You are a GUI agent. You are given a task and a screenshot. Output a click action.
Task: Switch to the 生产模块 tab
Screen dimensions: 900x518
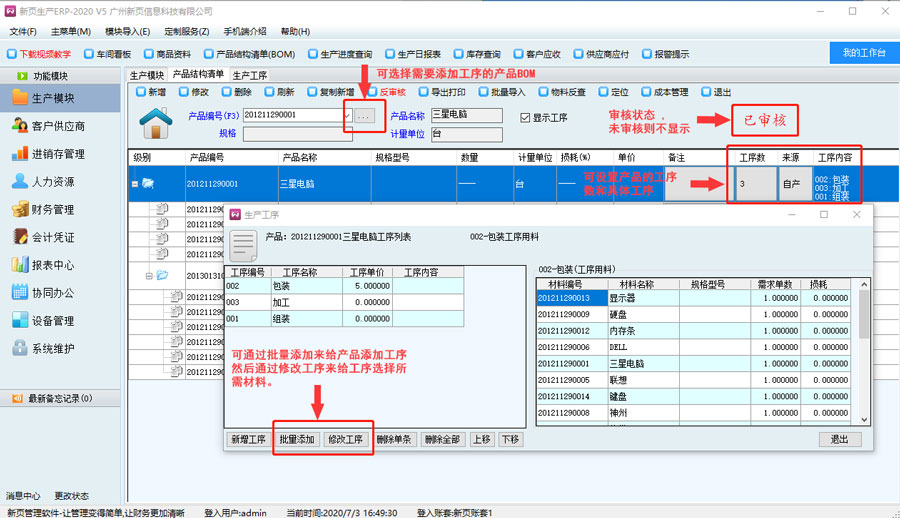point(147,75)
